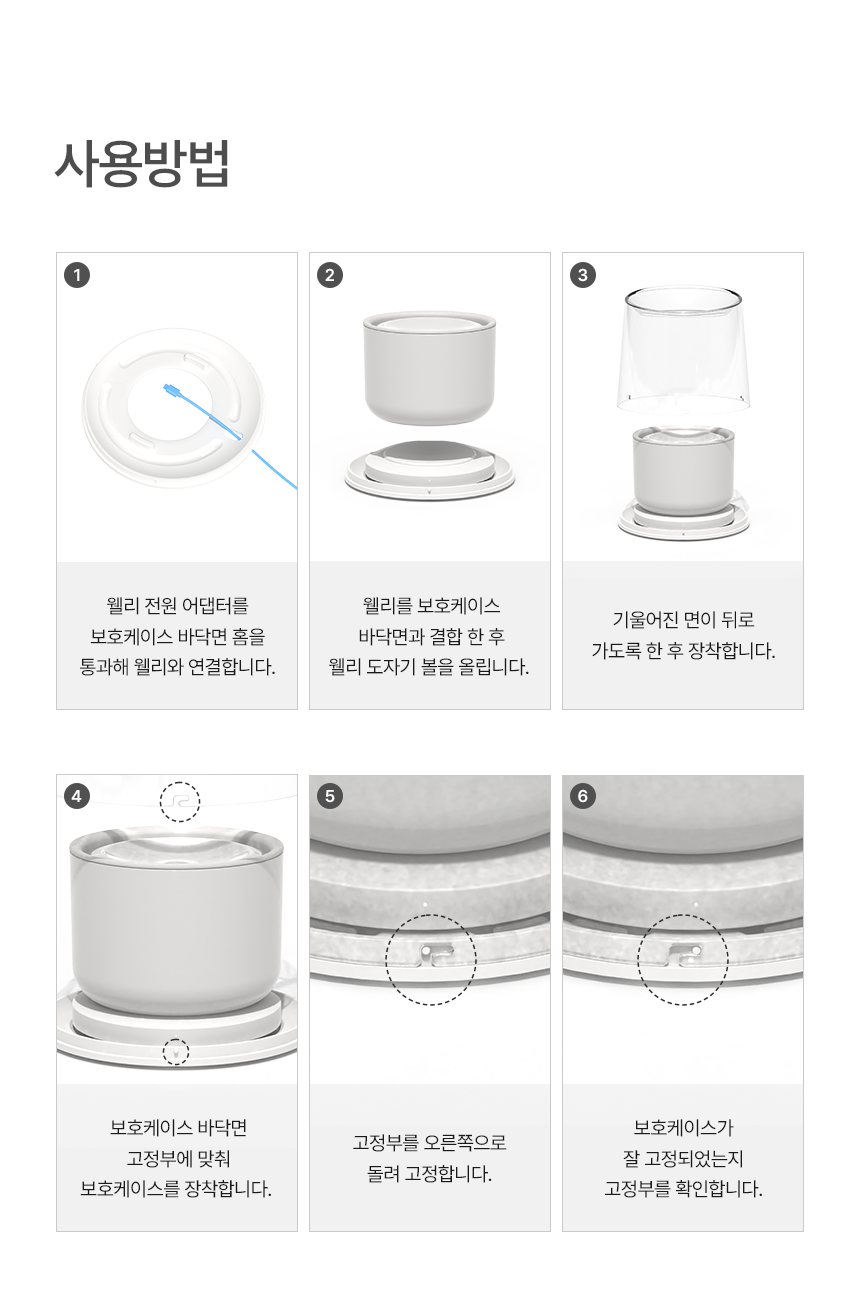Click the step 2 number badge
Image resolution: width=860 pixels, height=1311 pixels.
330,274
